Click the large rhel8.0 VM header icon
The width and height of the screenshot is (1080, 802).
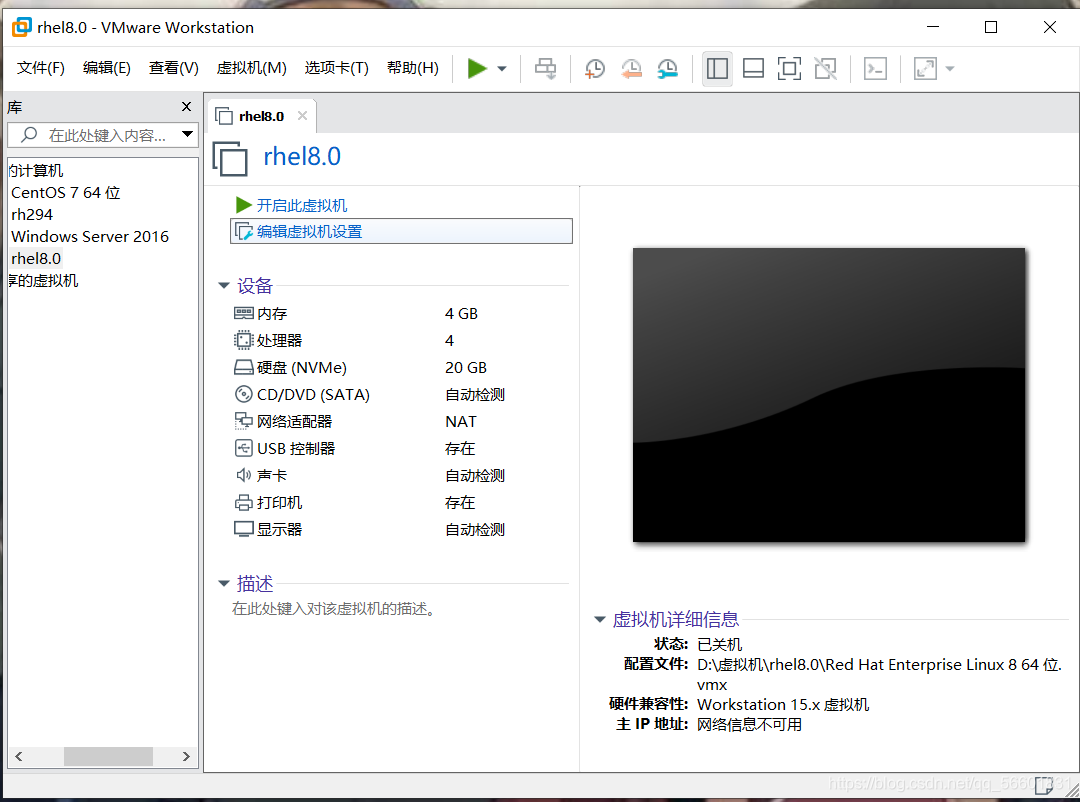click(x=230, y=158)
